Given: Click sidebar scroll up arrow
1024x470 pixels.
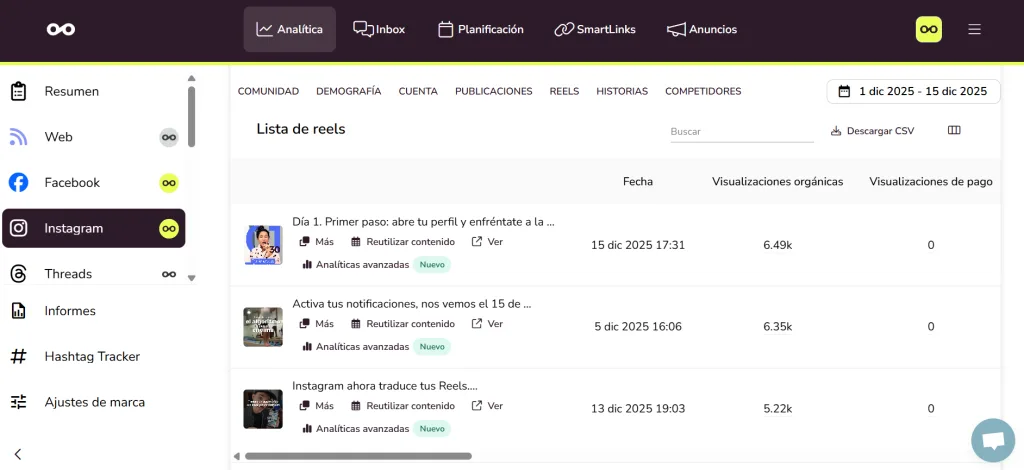Looking at the screenshot, I should [191, 78].
